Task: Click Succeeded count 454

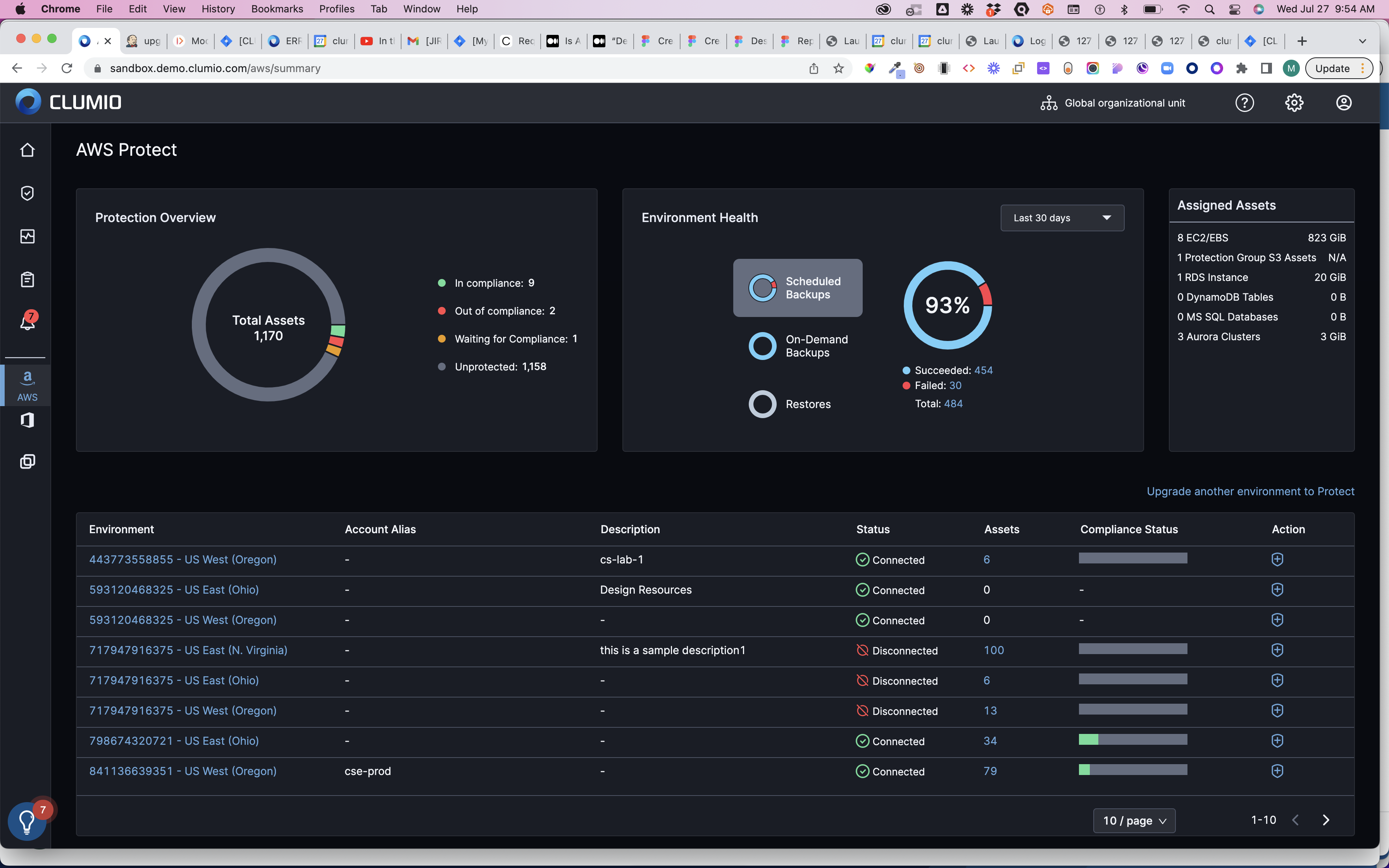Action: (x=983, y=370)
